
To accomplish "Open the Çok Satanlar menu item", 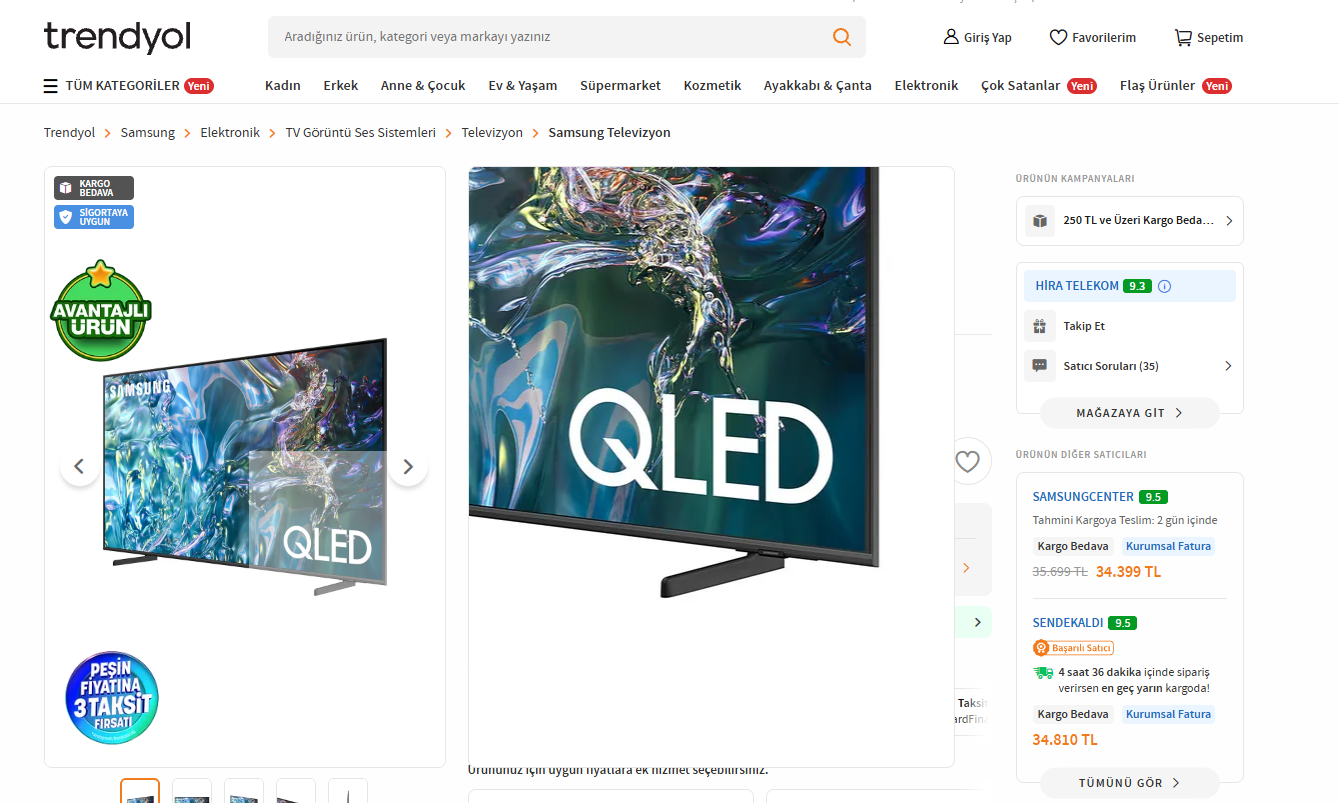I will (1020, 86).
